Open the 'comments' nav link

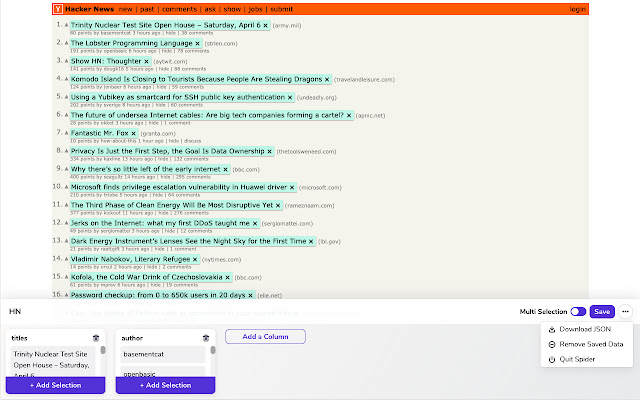(179, 9)
